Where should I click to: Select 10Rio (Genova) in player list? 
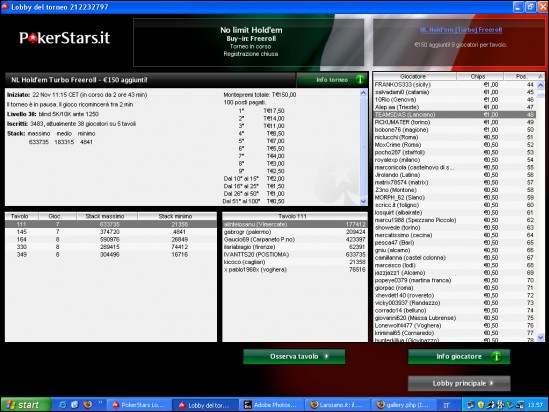454,99
